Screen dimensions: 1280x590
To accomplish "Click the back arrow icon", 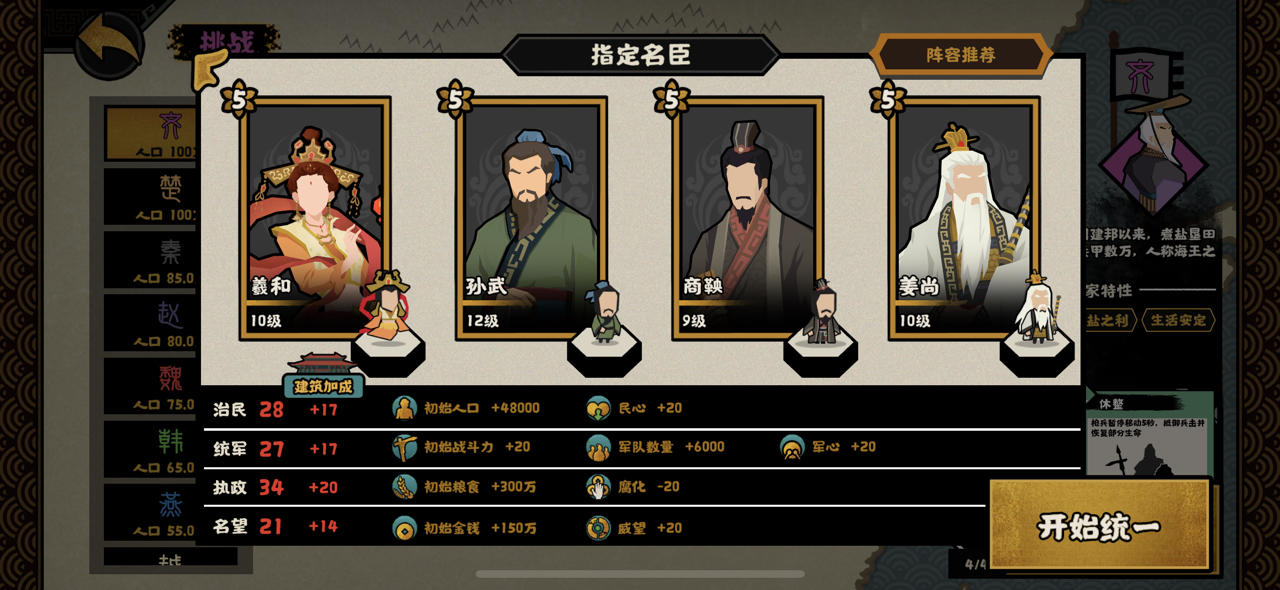I will coord(110,42).
